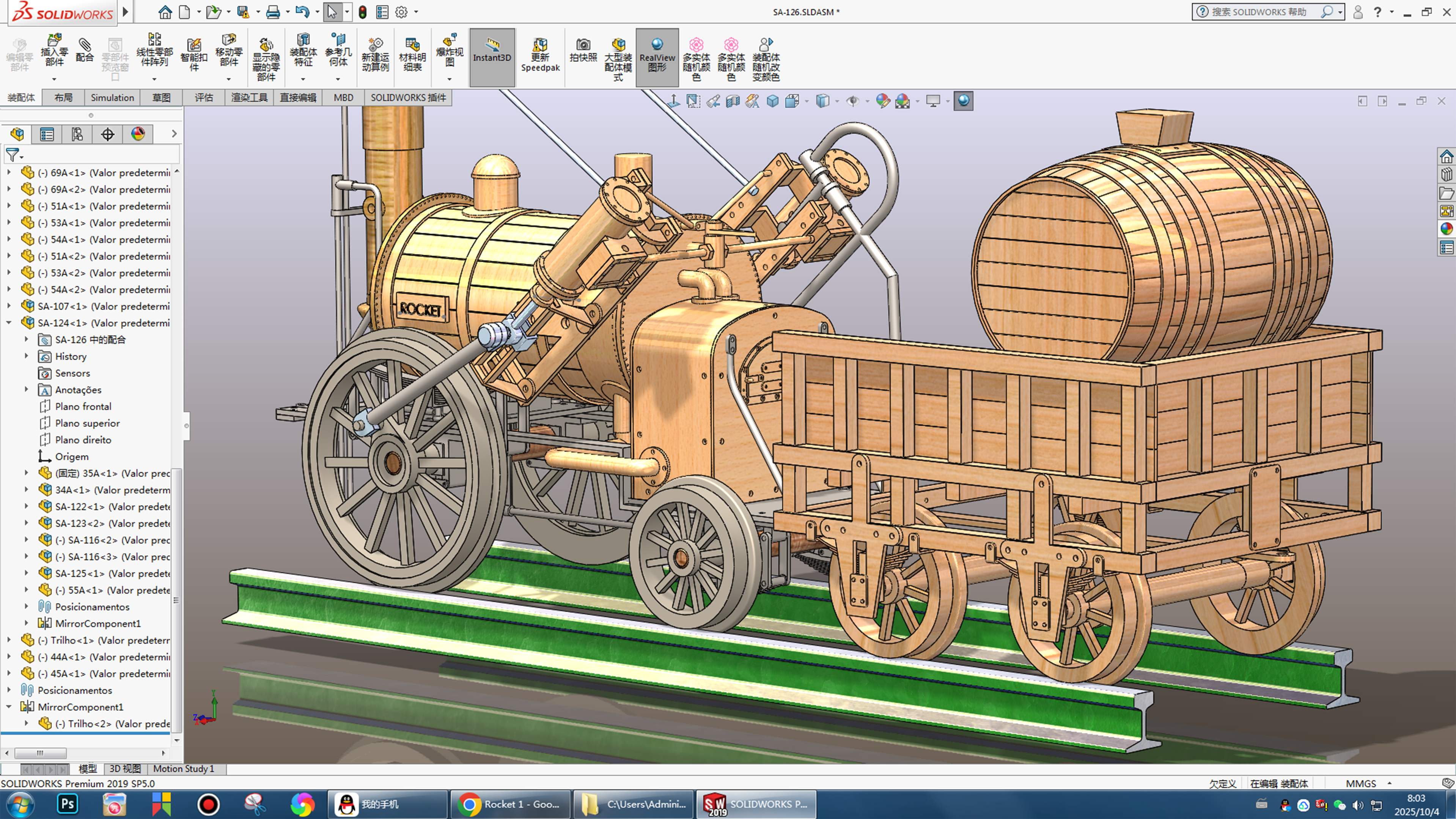Expand the History folder in the tree

tap(26, 356)
